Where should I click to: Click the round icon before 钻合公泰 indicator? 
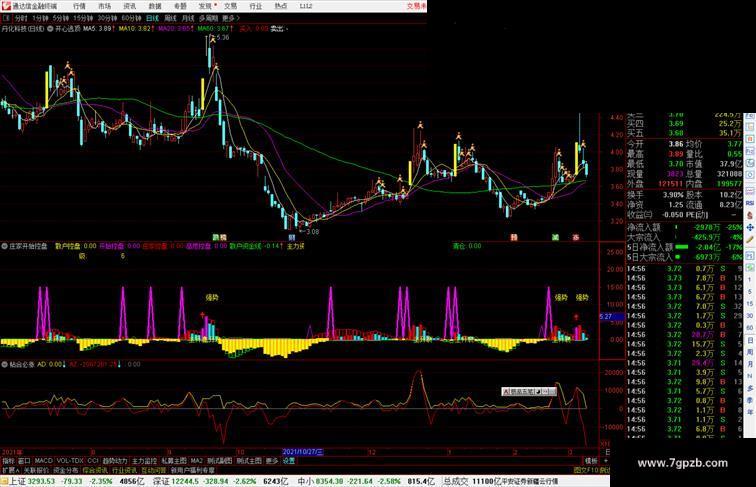4,365
